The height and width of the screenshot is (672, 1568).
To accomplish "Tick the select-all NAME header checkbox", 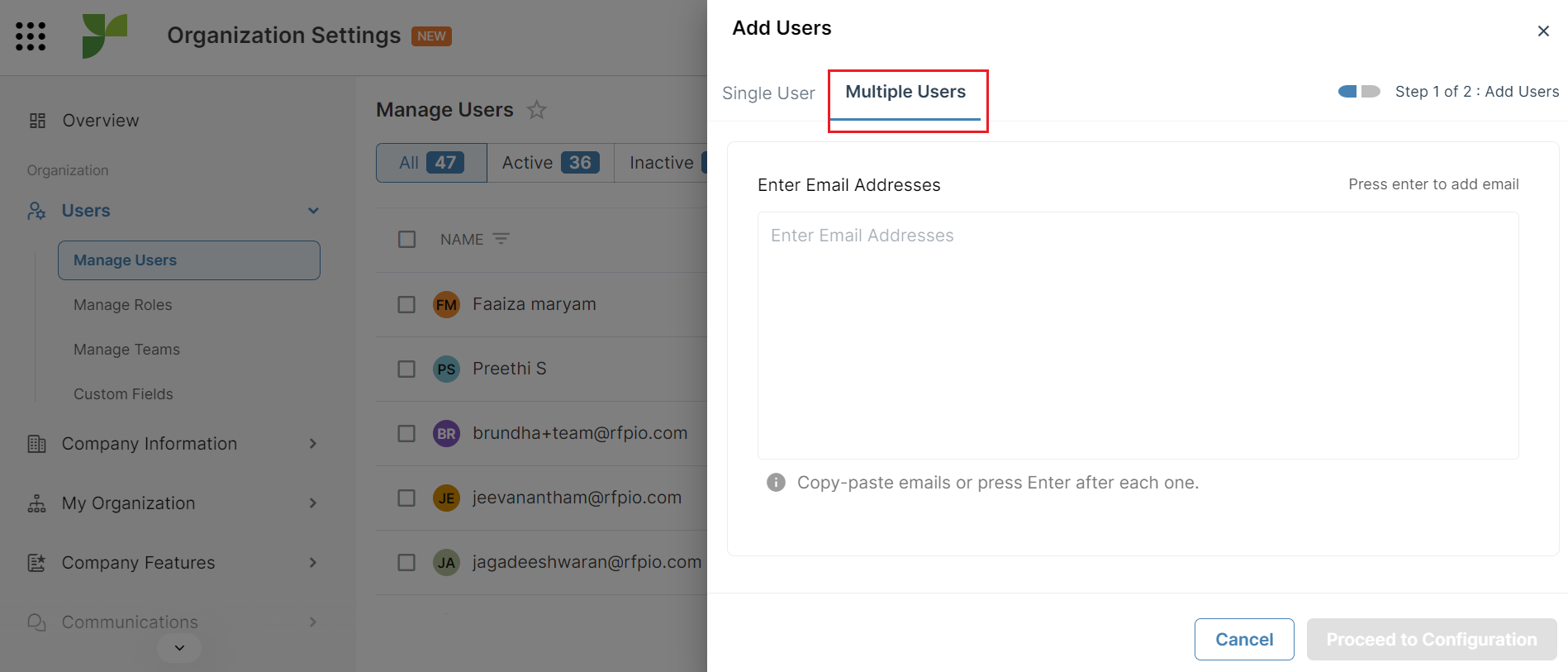I will tap(406, 239).
